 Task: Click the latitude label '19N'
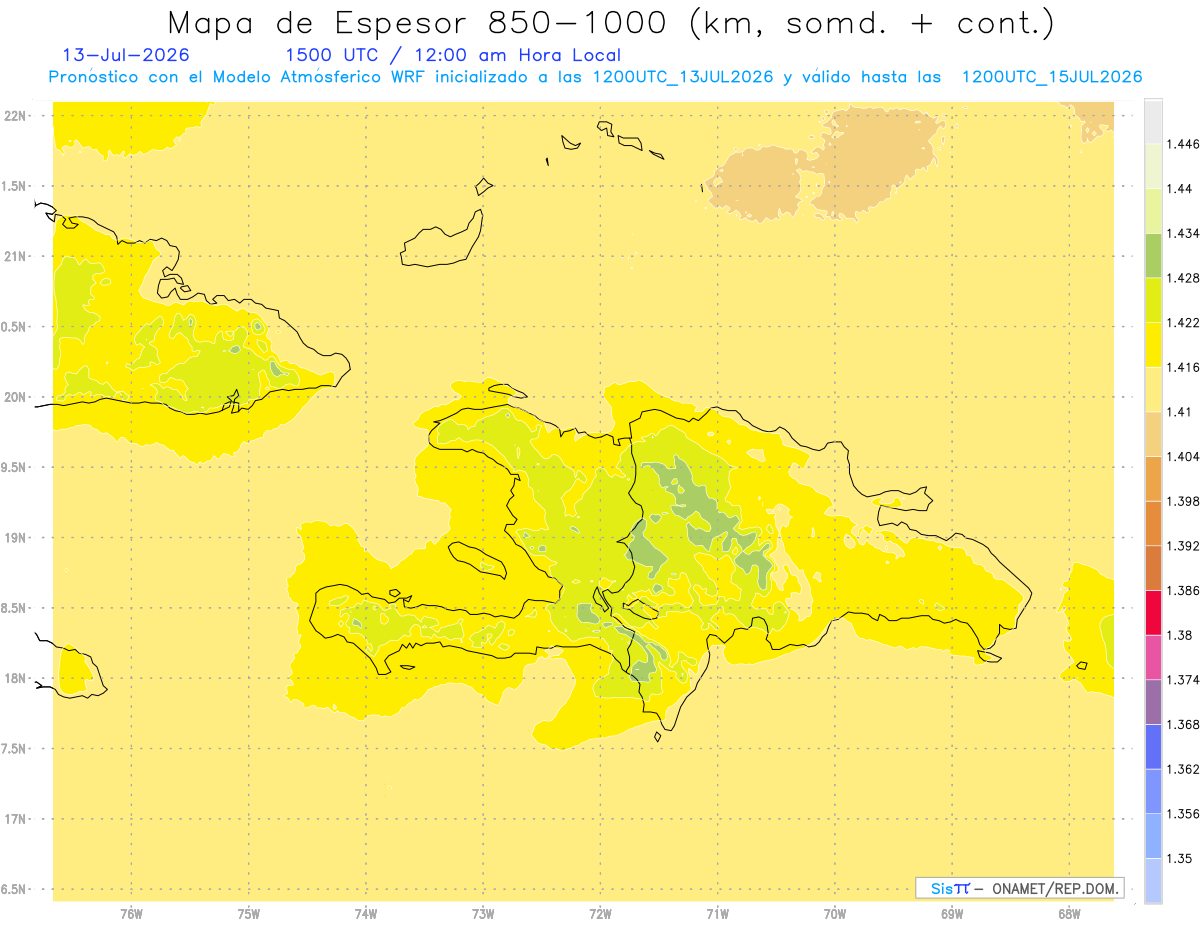(x=15, y=538)
